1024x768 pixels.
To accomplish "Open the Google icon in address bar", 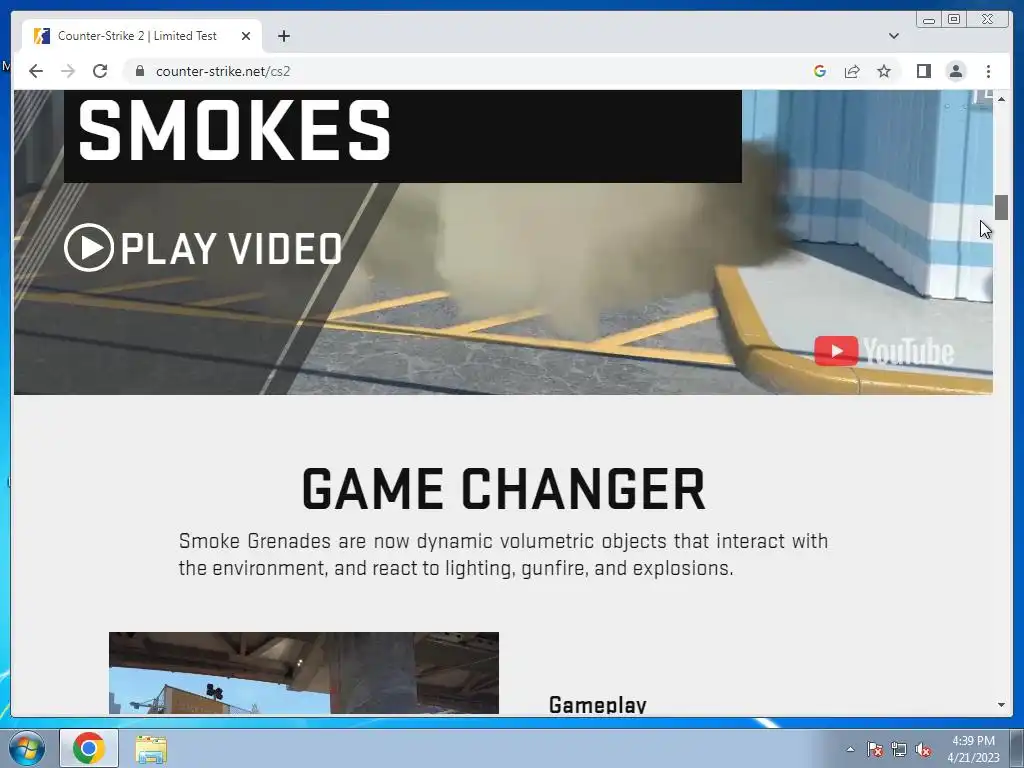I will (x=820, y=71).
